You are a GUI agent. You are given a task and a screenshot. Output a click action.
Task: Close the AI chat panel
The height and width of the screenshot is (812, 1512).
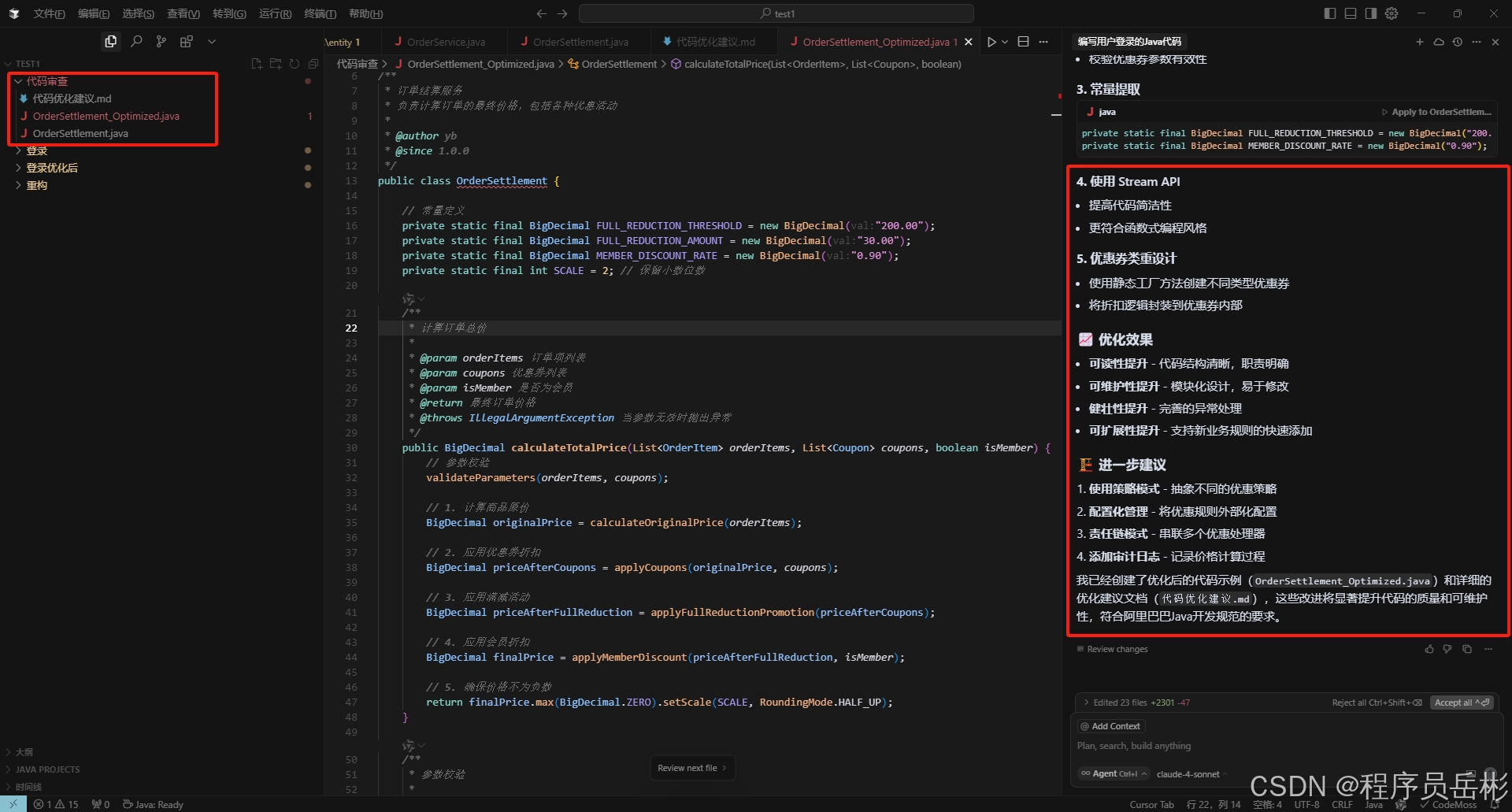(x=1495, y=42)
